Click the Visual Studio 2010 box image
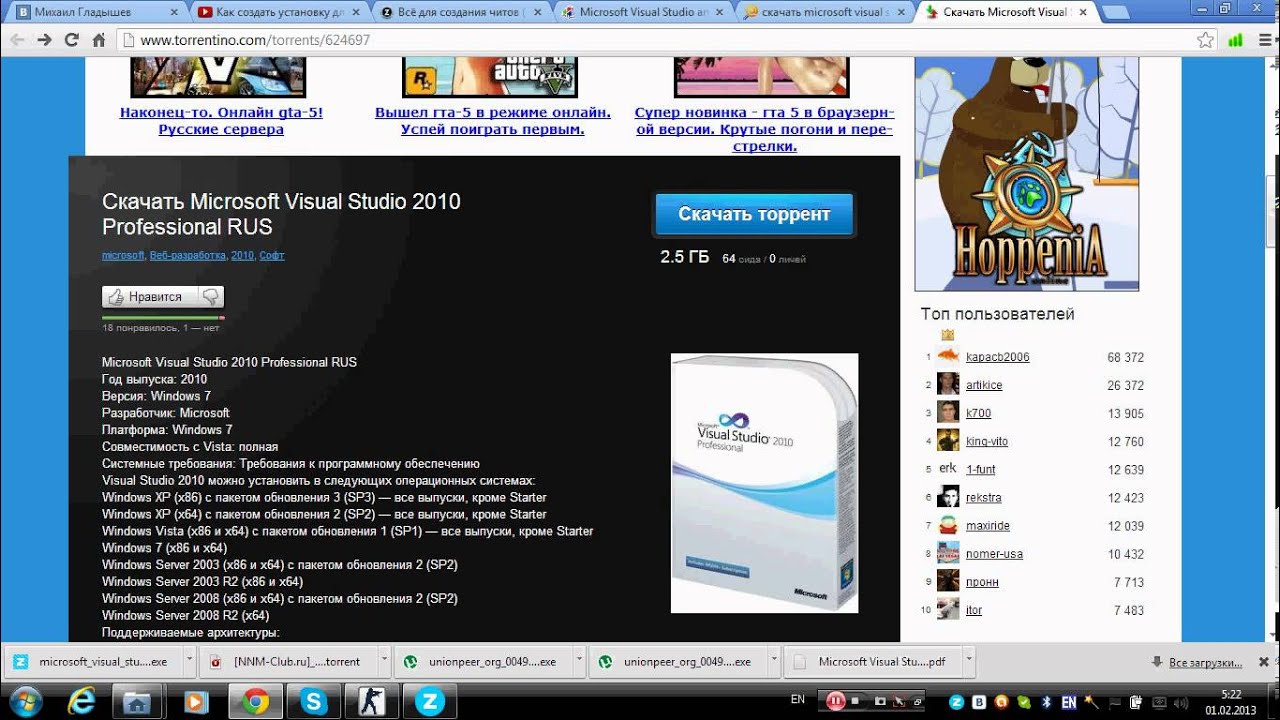This screenshot has height=720, width=1280. pyautogui.click(x=764, y=483)
